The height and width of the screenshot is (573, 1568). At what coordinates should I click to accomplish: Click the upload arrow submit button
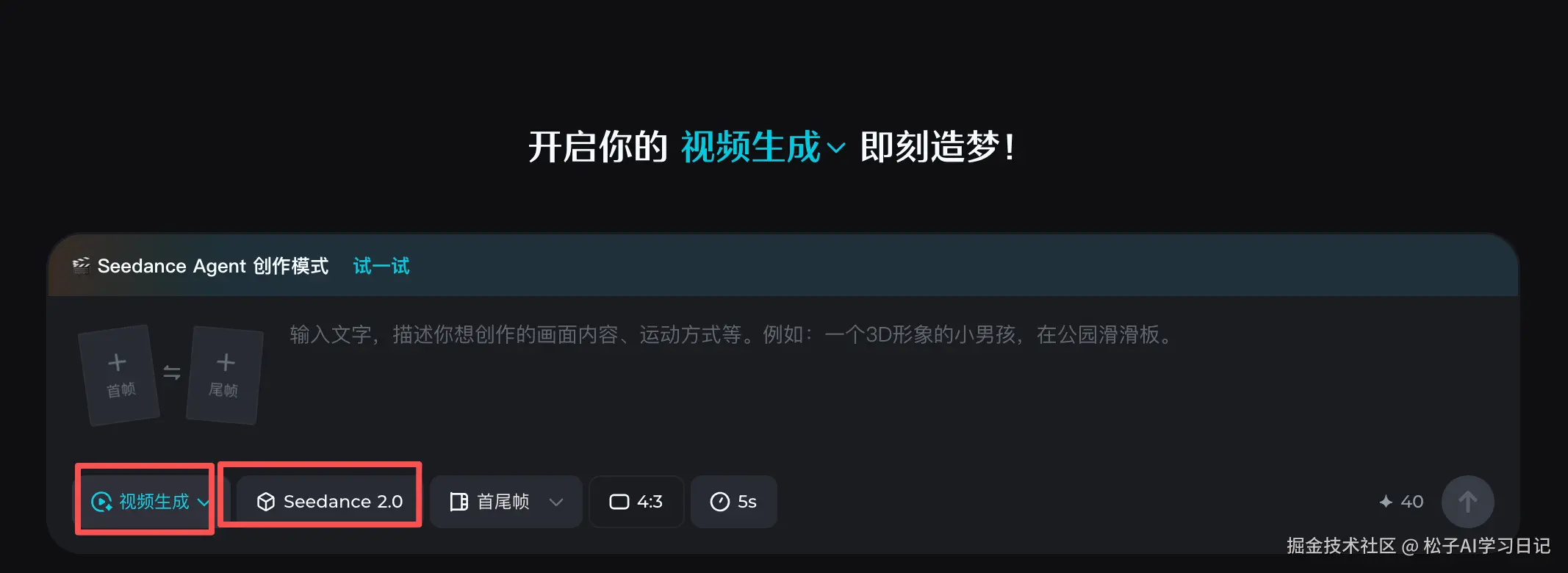pyautogui.click(x=1467, y=502)
